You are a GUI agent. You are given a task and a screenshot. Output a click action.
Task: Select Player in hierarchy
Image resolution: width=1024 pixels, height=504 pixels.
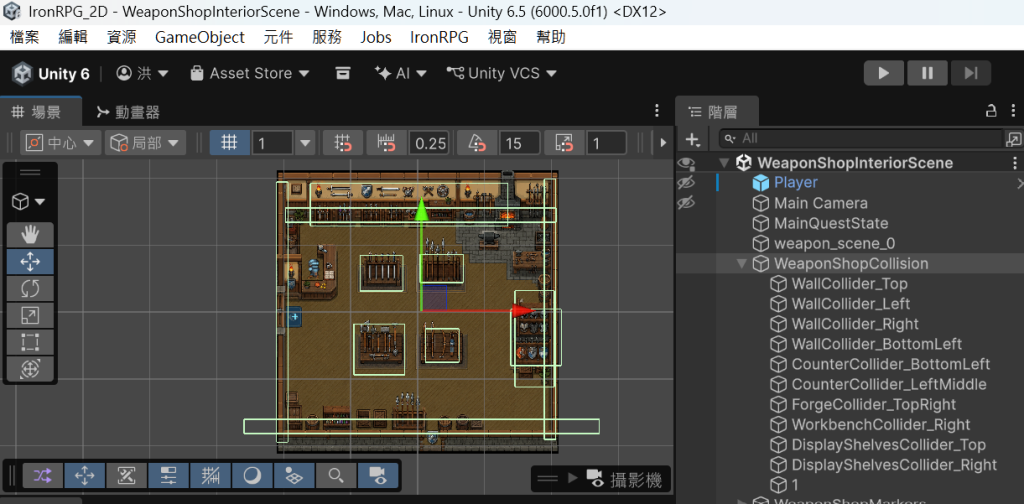[x=795, y=183]
